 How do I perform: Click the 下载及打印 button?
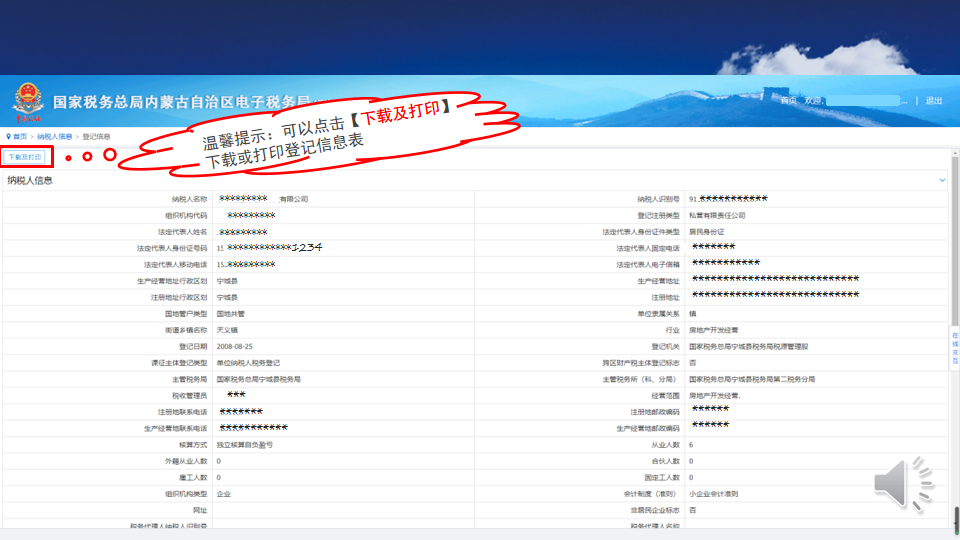pyautogui.click(x=25, y=157)
